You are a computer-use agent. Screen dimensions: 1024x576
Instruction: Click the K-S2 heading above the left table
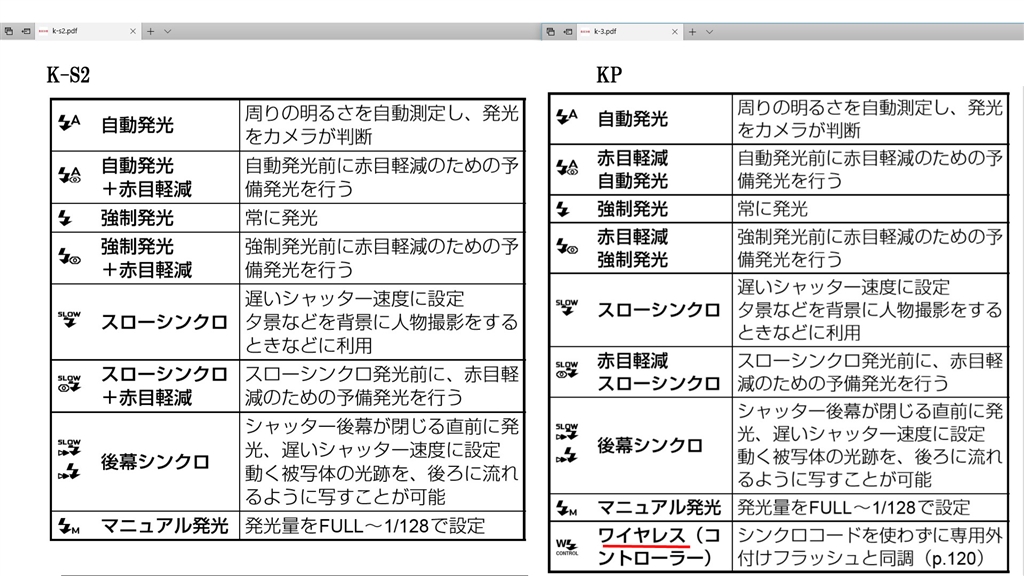68,75
